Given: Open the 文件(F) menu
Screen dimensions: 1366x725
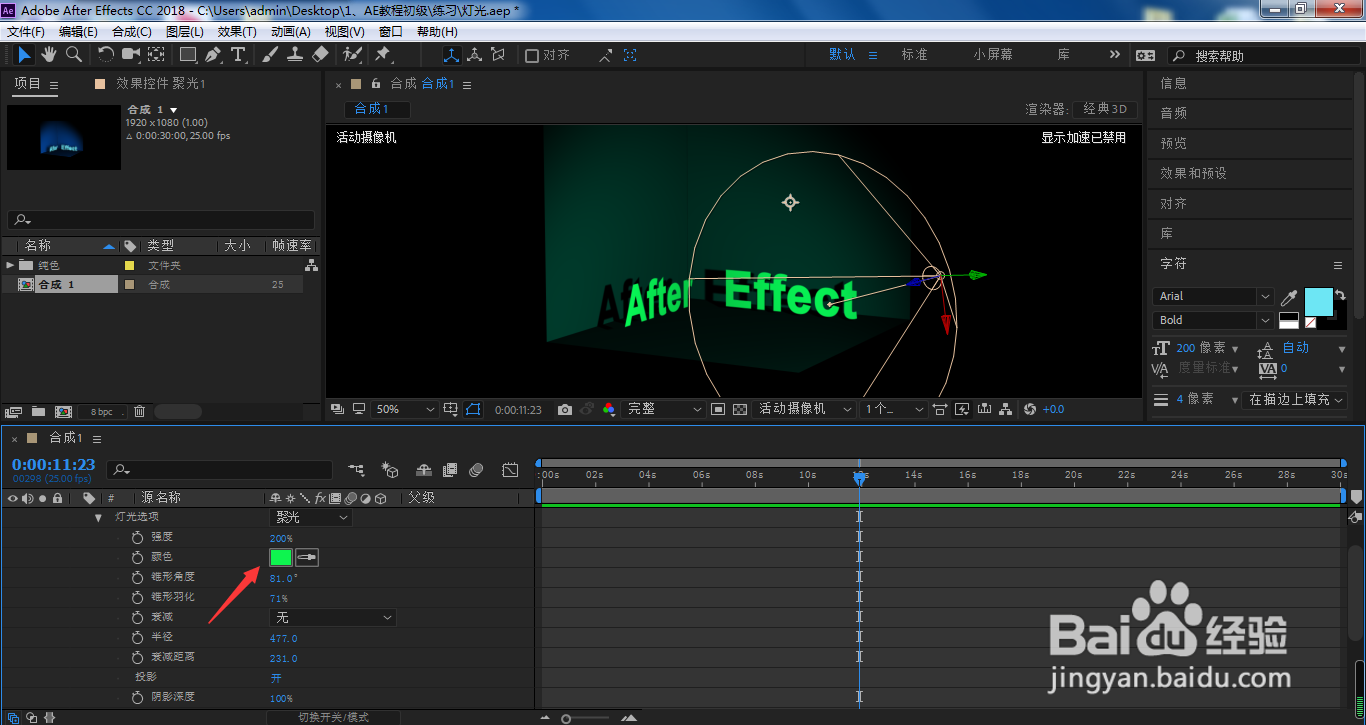Looking at the screenshot, I should point(26,32).
